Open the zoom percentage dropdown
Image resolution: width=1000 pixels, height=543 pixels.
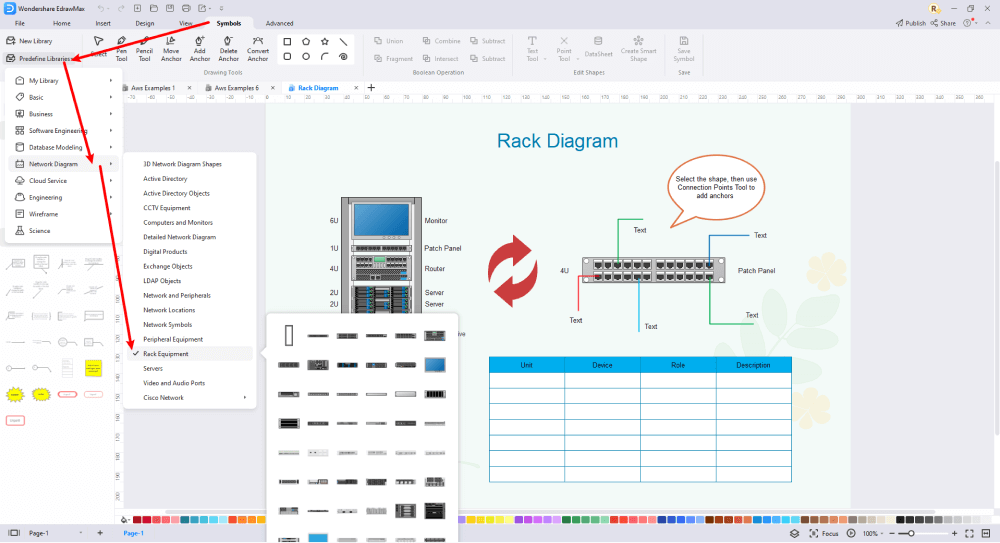click(874, 533)
